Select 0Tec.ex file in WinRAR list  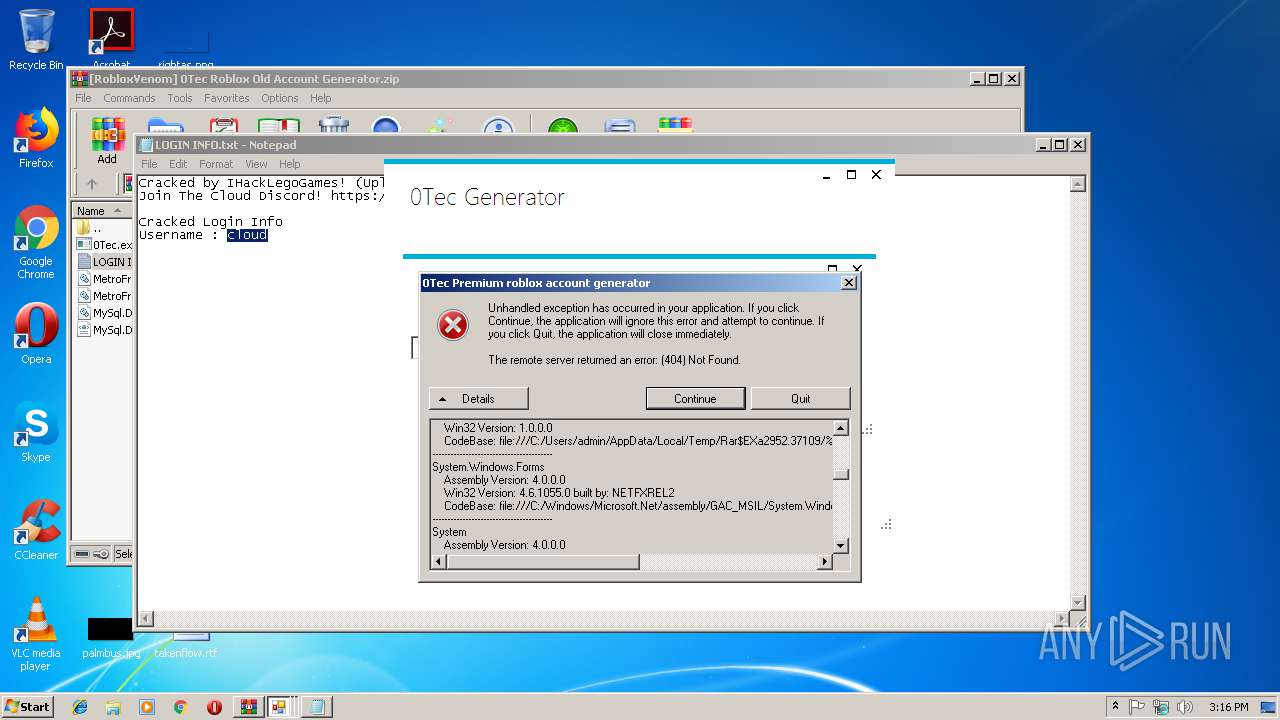104,245
